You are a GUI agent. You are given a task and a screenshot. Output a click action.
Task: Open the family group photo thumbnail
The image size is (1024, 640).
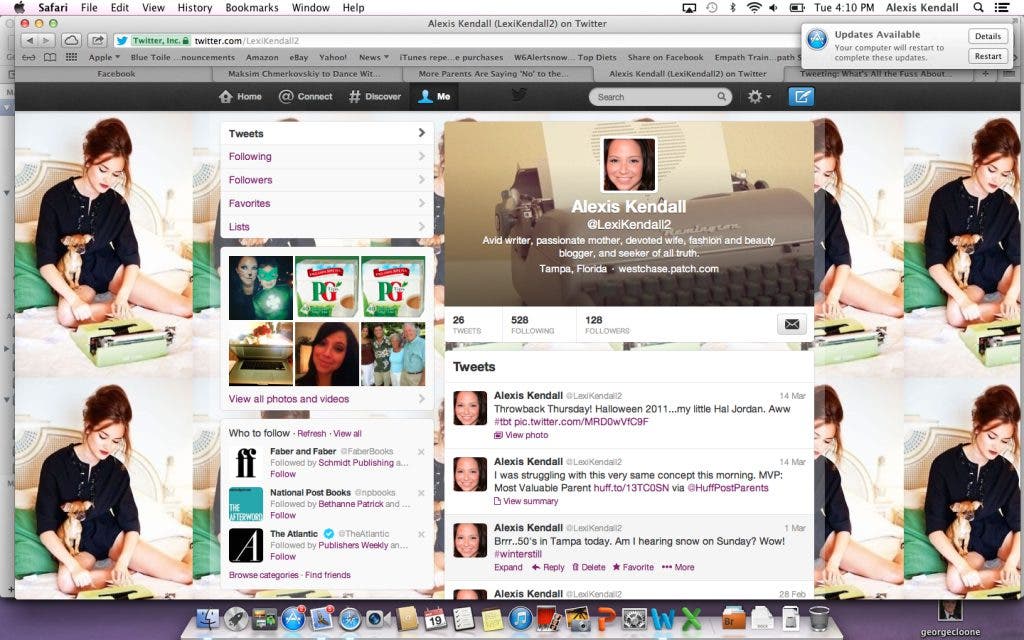[x=393, y=354]
